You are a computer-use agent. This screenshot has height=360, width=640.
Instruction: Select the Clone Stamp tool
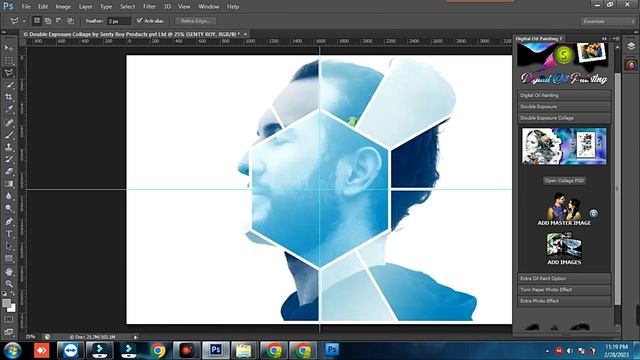click(9, 147)
